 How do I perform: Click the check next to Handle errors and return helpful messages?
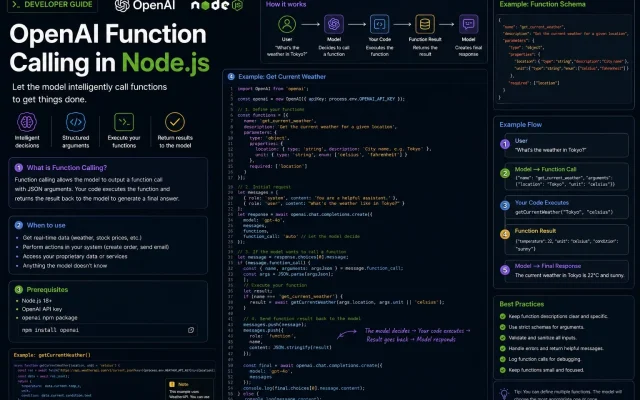click(503, 348)
